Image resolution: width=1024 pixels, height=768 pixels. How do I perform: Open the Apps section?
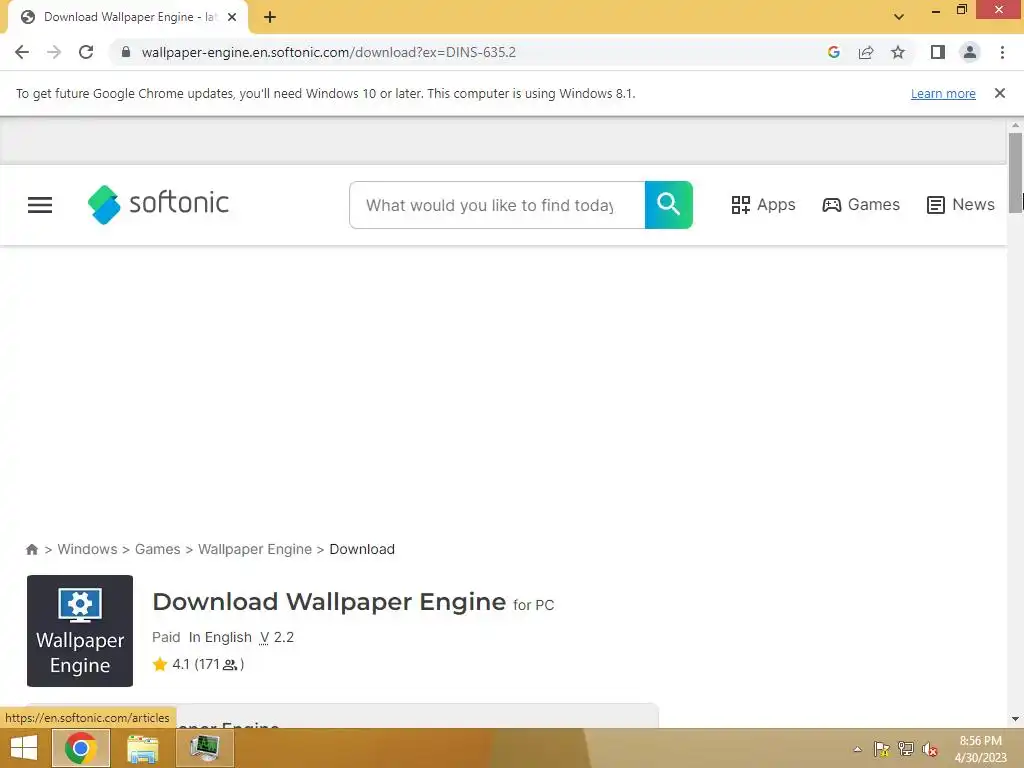[x=763, y=205]
